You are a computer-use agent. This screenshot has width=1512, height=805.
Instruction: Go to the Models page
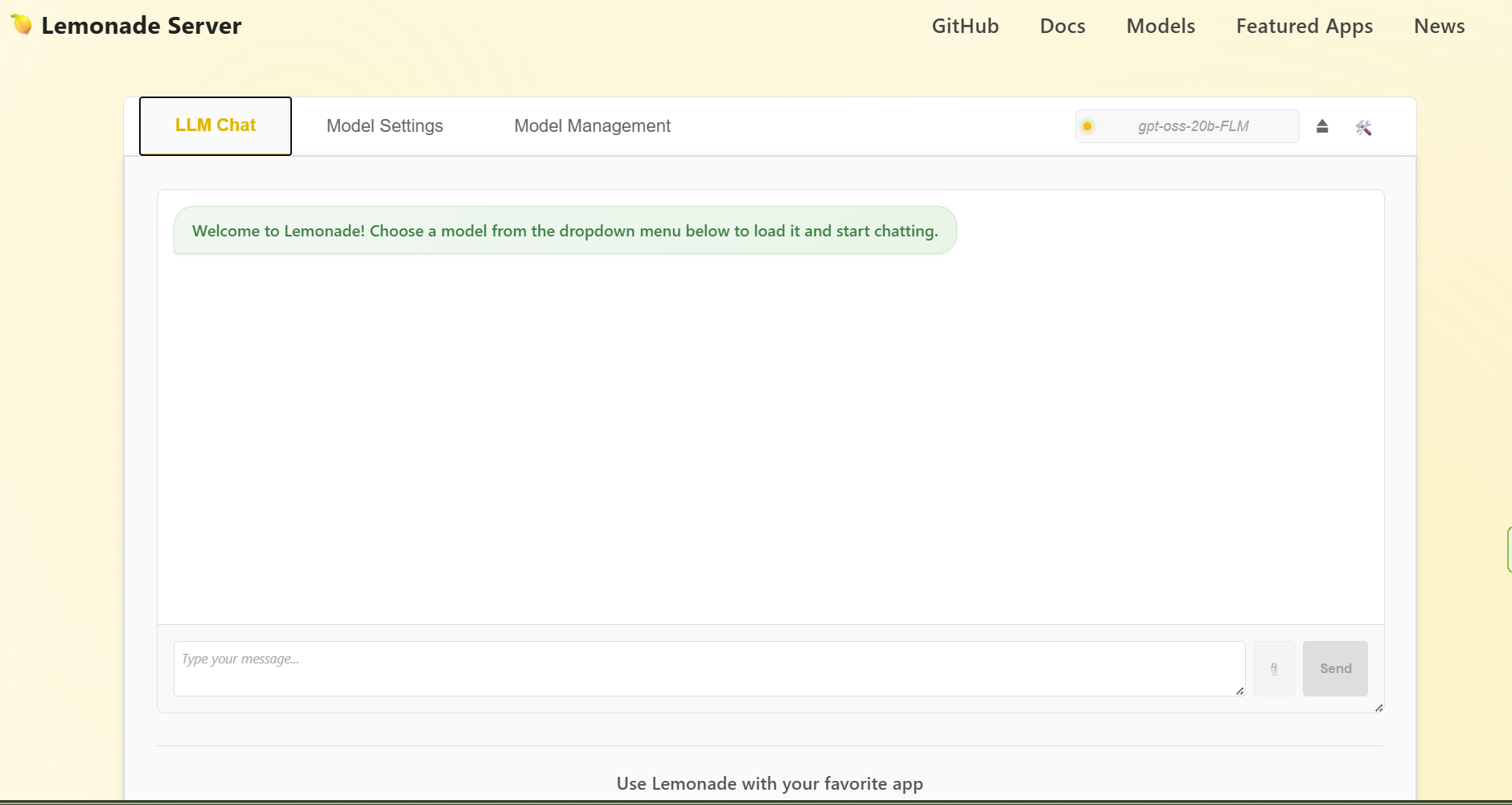coord(1161,26)
